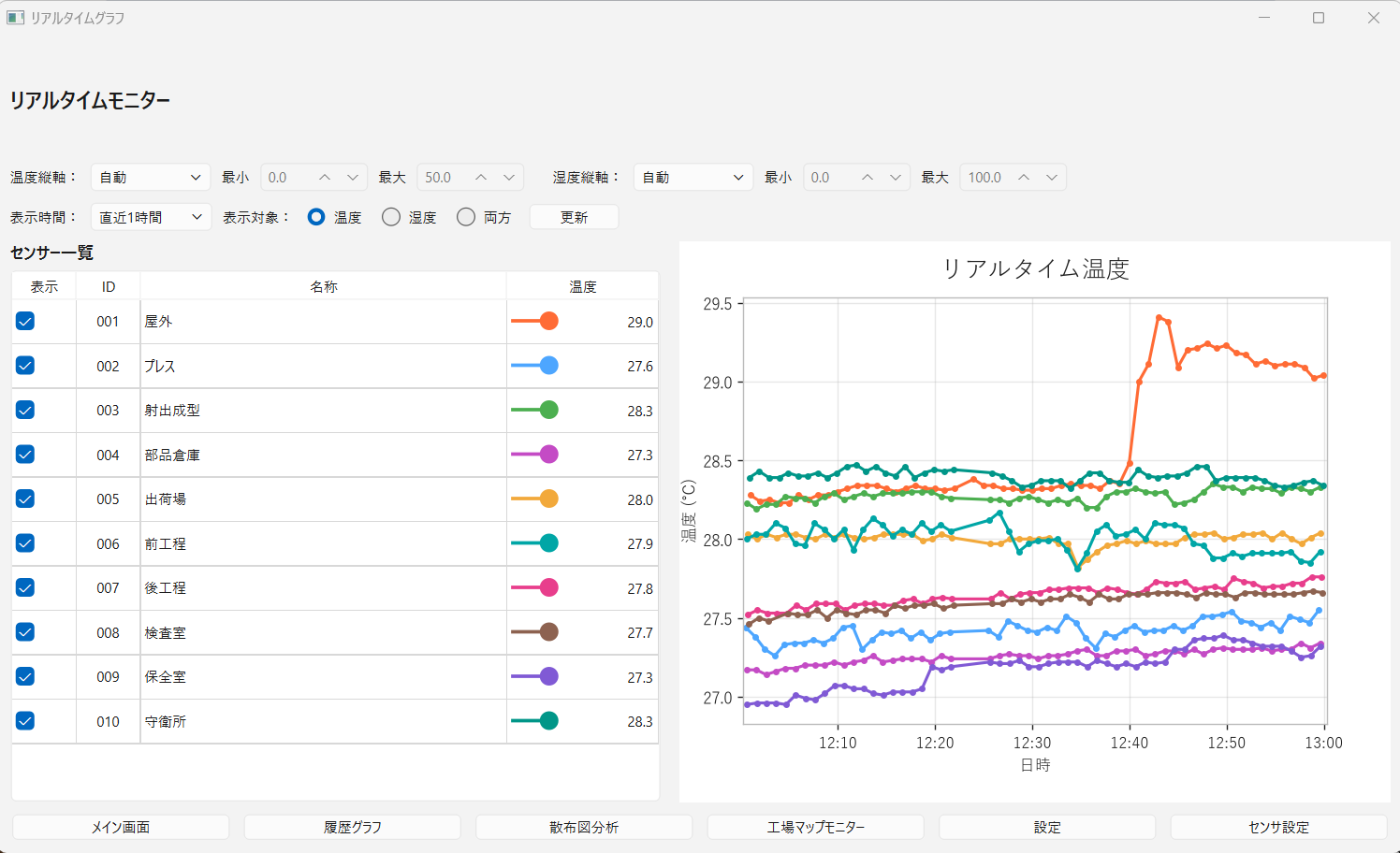Open the 設定 screen

(x=1047, y=827)
